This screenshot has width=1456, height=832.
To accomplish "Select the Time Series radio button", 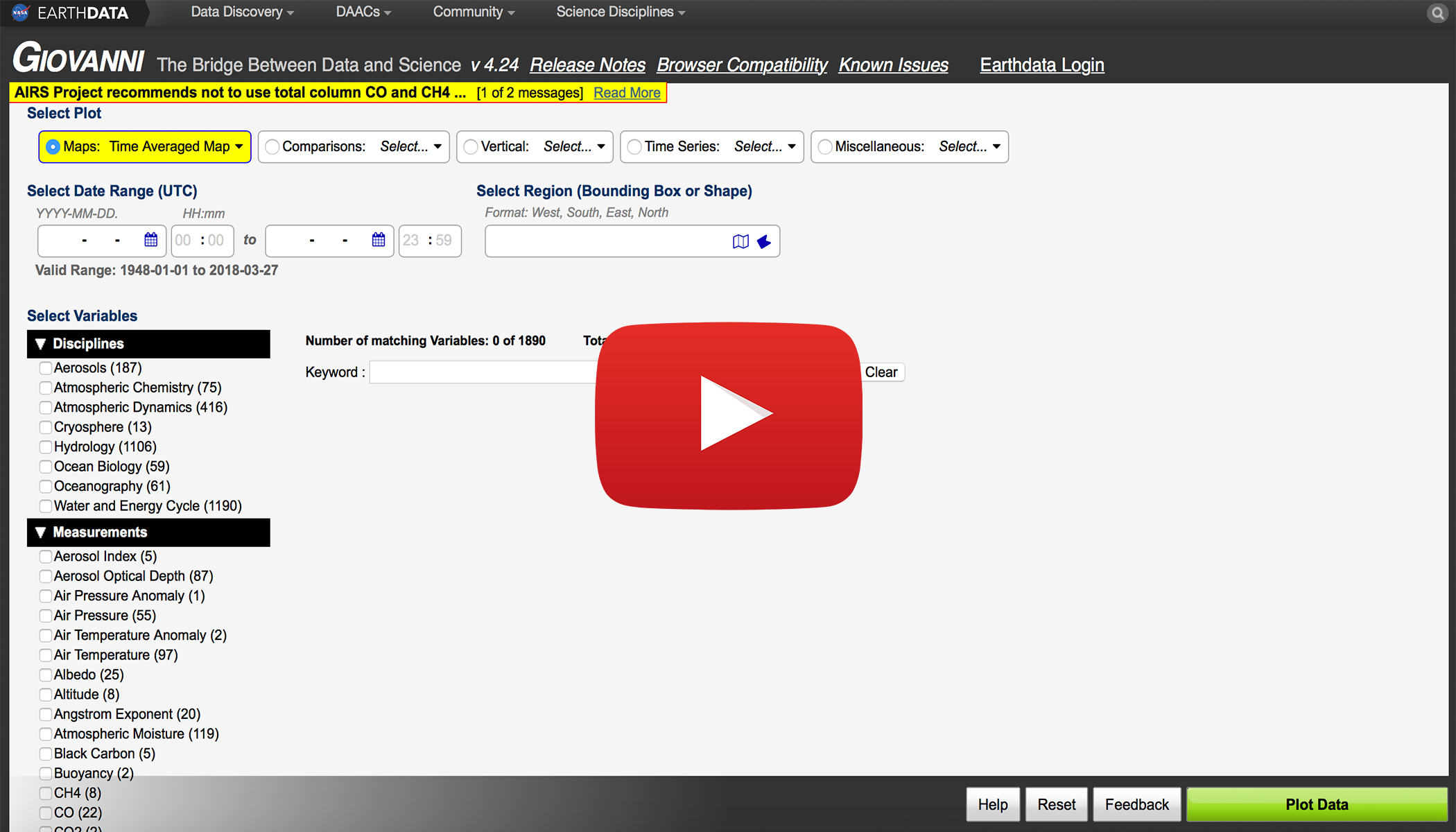I will point(634,147).
